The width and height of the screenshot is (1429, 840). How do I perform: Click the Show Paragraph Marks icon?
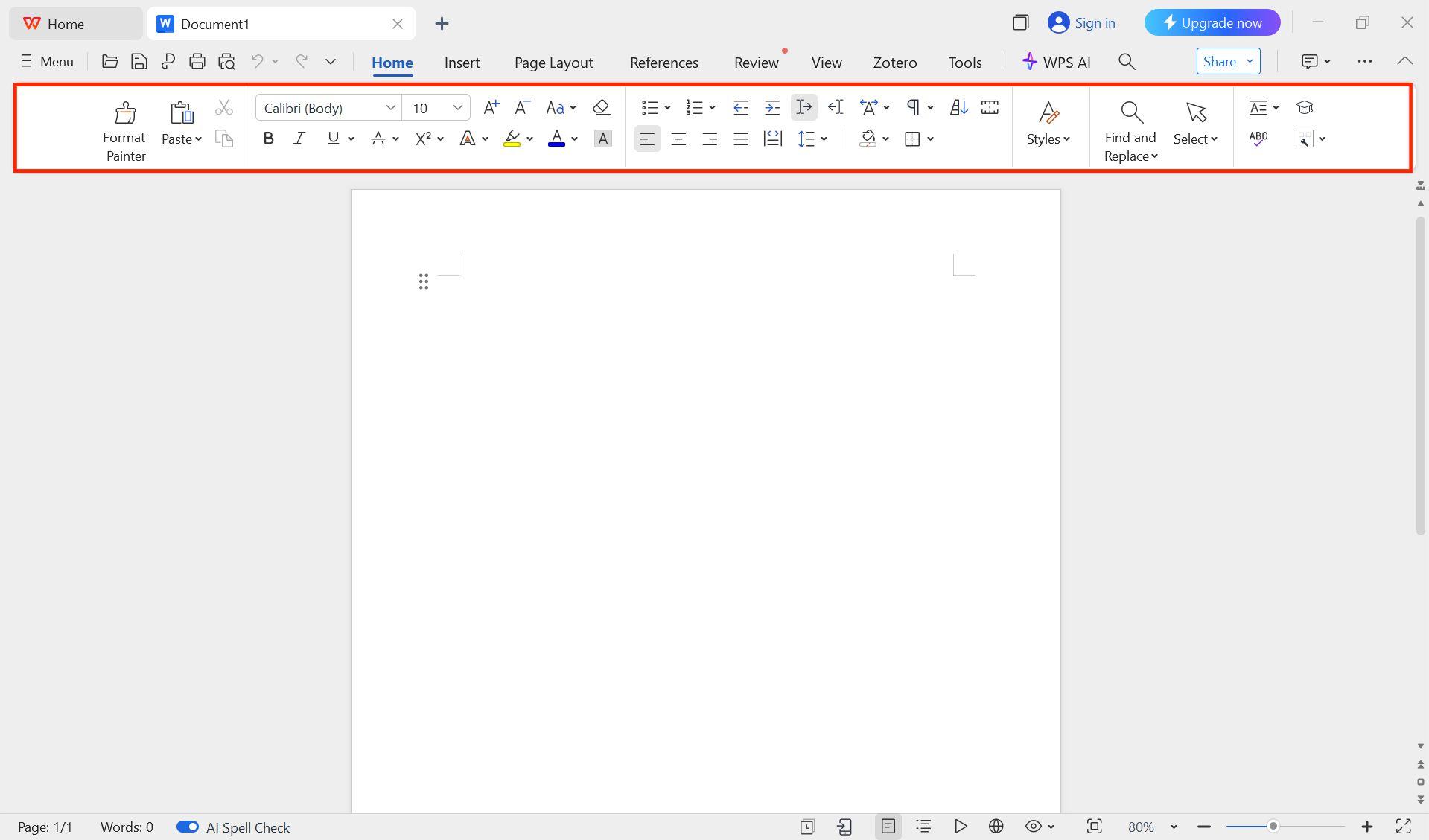click(914, 107)
